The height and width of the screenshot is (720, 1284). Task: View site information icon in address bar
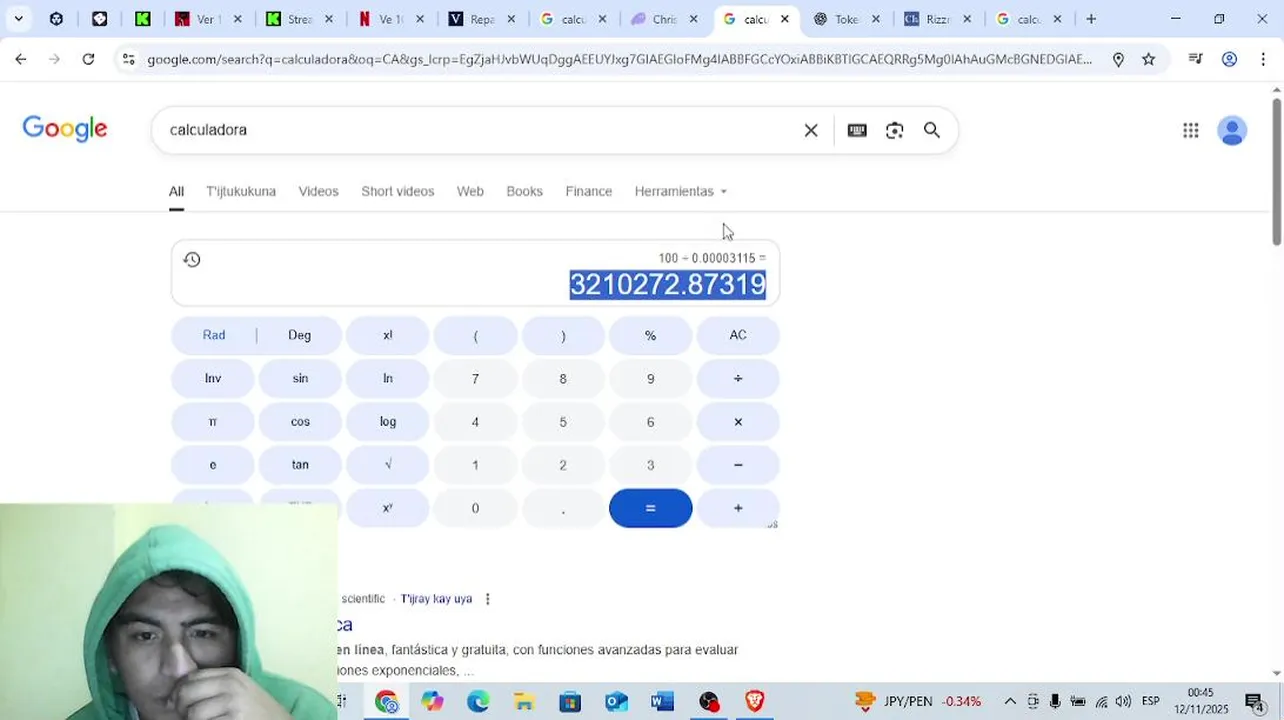[x=128, y=59]
